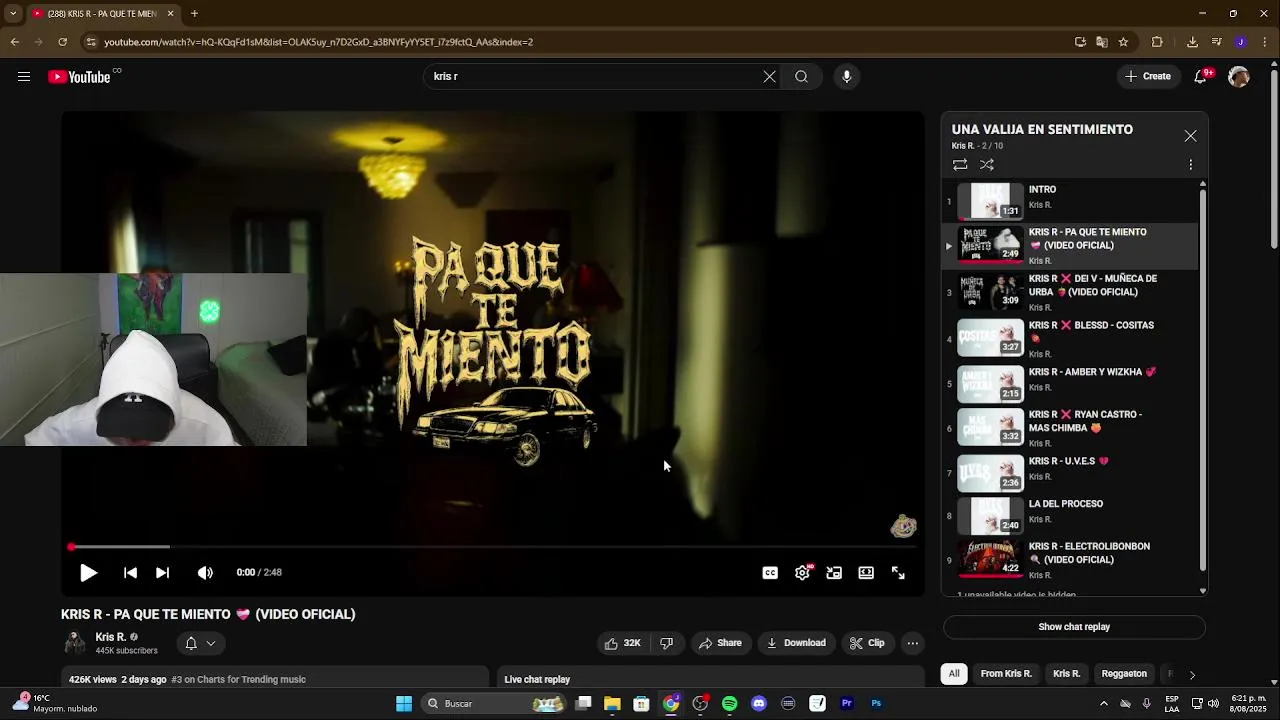Open subscription notification bell dropdown

coord(199,643)
